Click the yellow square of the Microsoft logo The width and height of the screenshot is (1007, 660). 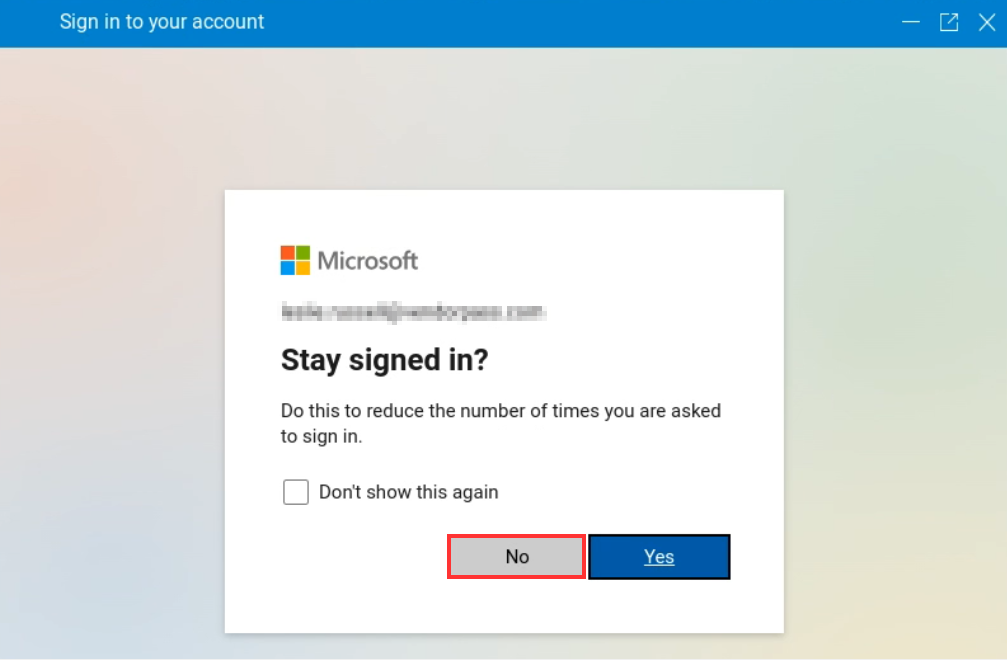click(302, 268)
